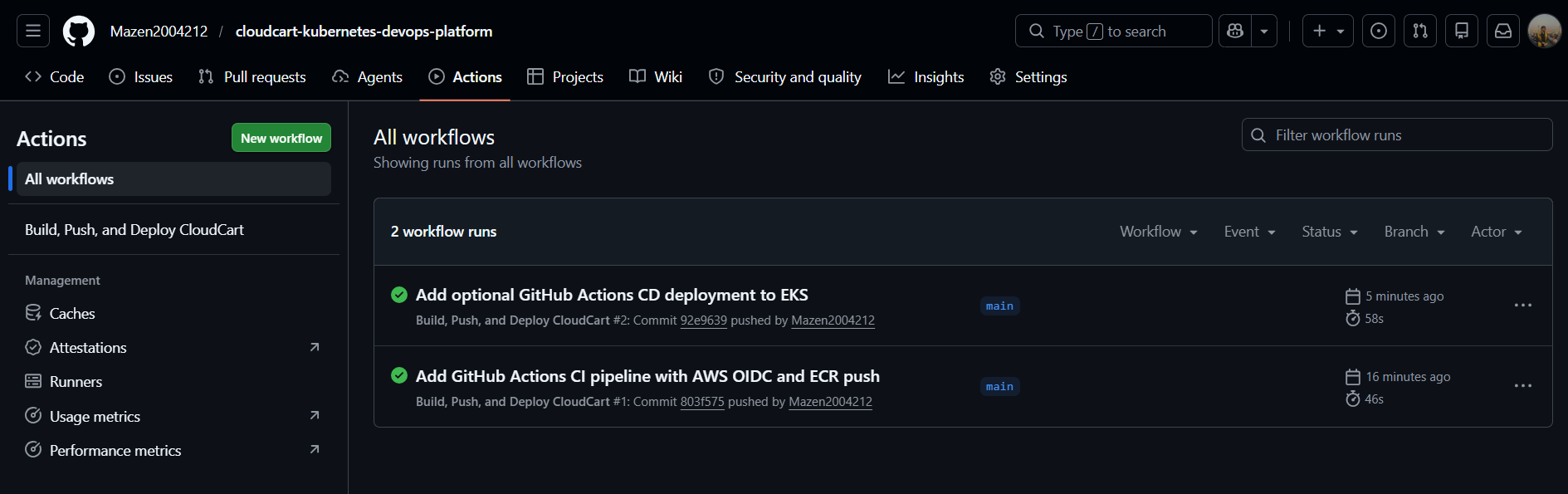
Task: Open repository Settings tab
Action: 1028,77
